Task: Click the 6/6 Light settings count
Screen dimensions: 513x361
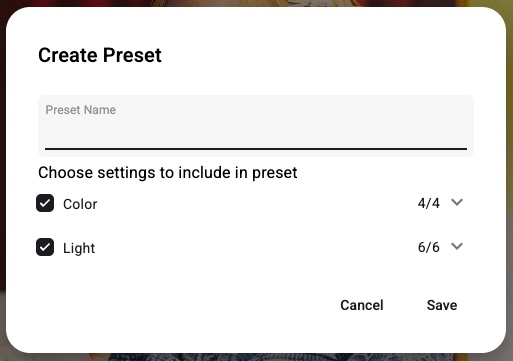Action: coord(429,247)
